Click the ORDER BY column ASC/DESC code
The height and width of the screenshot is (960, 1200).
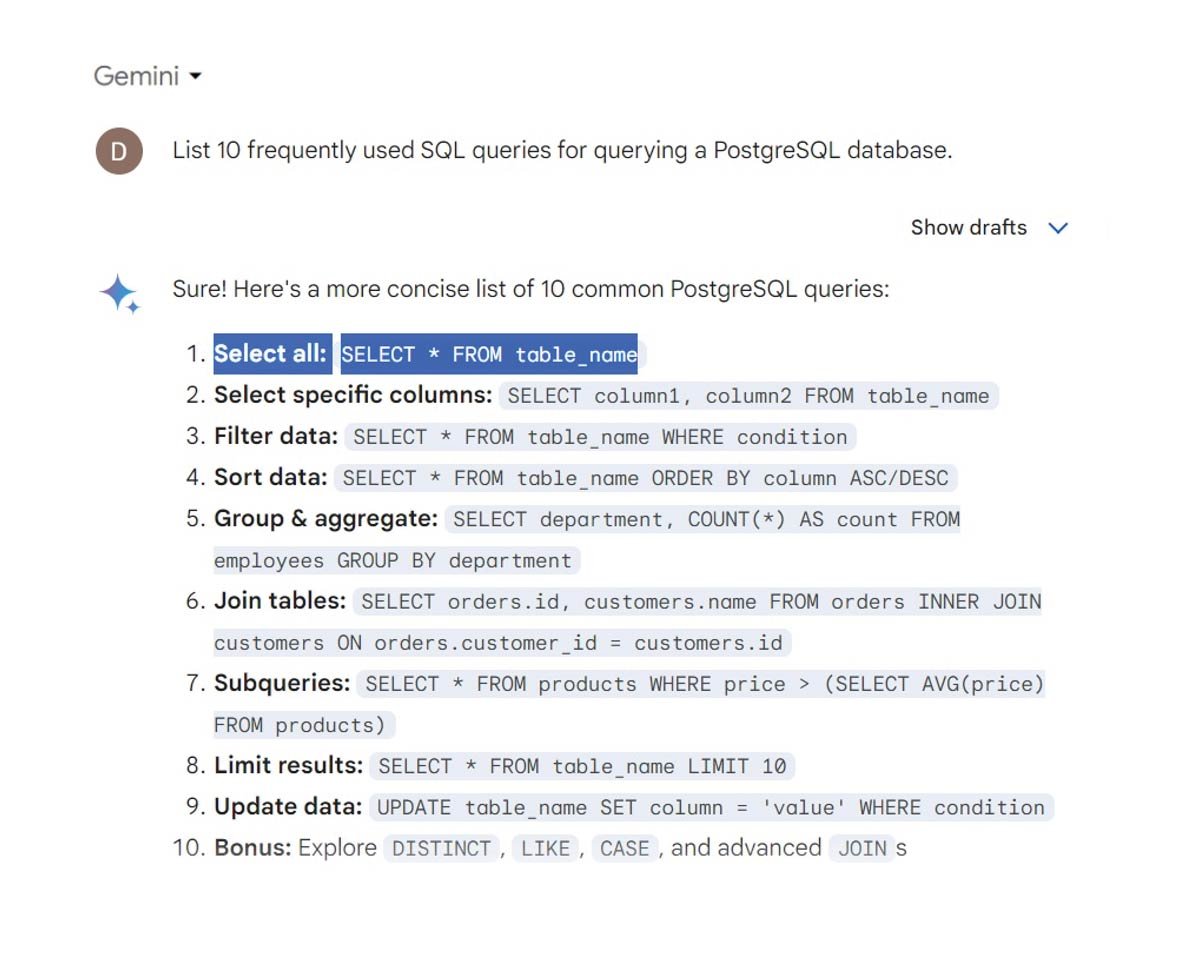(x=645, y=478)
